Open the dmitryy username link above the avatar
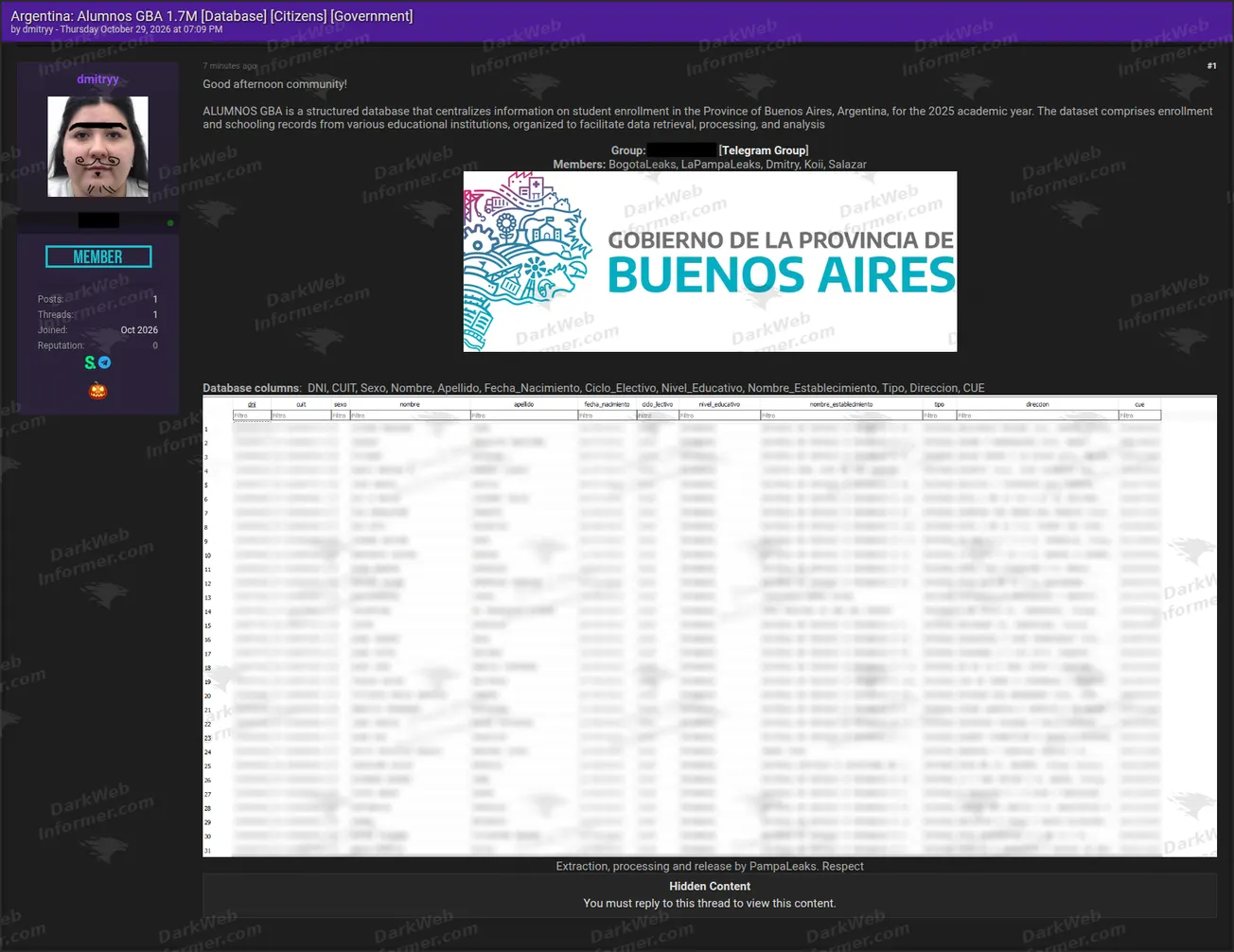The image size is (1234, 952). point(98,79)
